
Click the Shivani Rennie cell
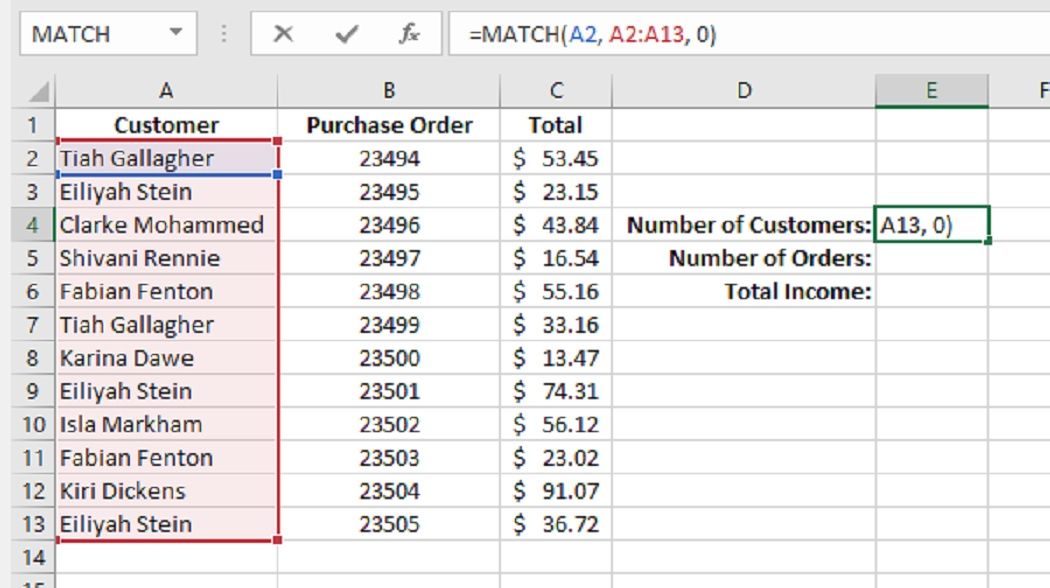pos(166,259)
